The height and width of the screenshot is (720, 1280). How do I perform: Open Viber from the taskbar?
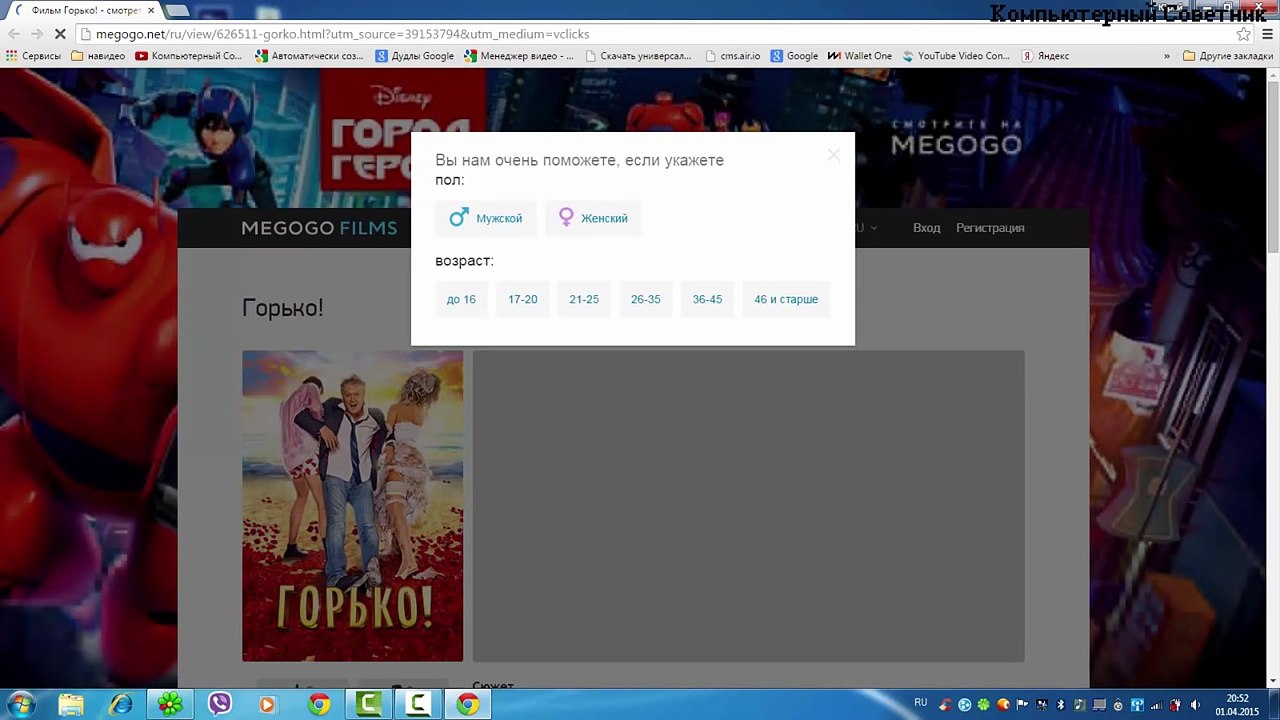[x=220, y=704]
